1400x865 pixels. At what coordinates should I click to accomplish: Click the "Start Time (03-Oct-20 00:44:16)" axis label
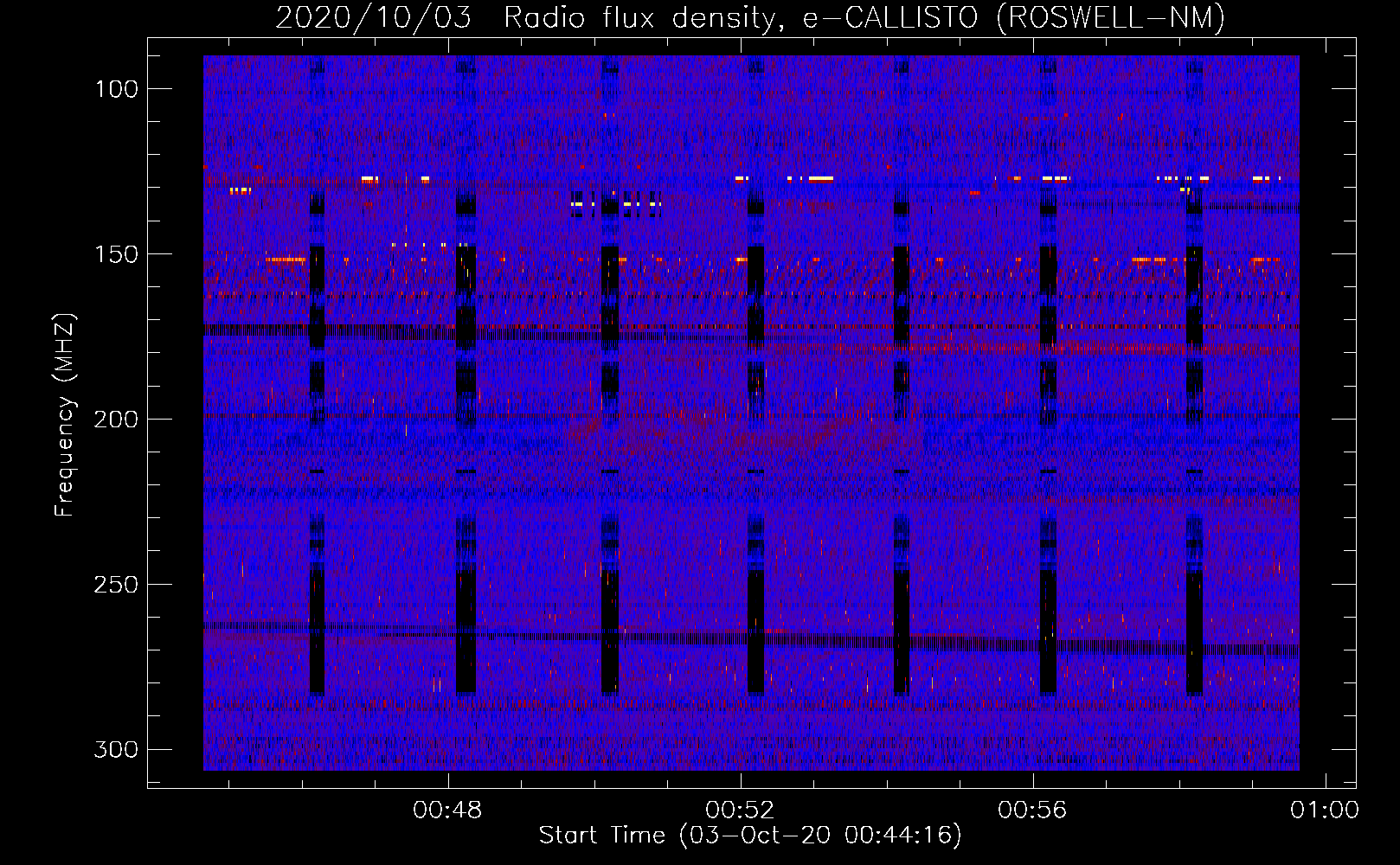[x=750, y=836]
